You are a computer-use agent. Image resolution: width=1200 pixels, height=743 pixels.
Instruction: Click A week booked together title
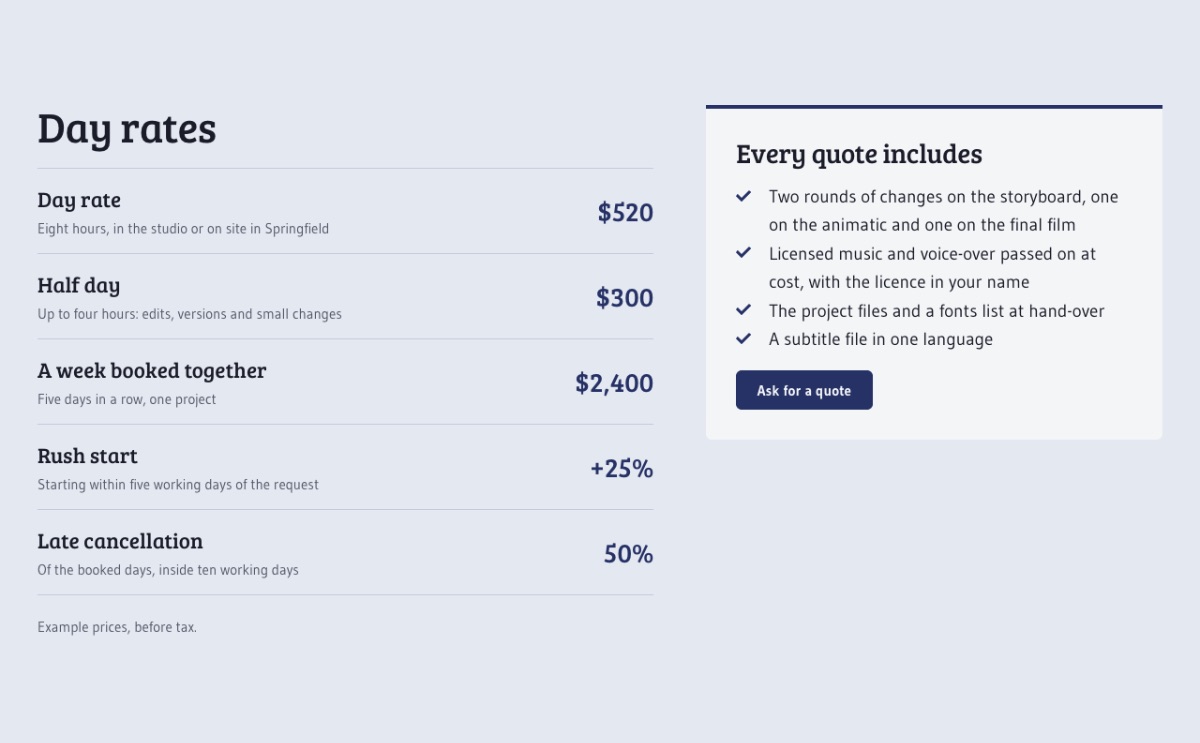(x=152, y=370)
